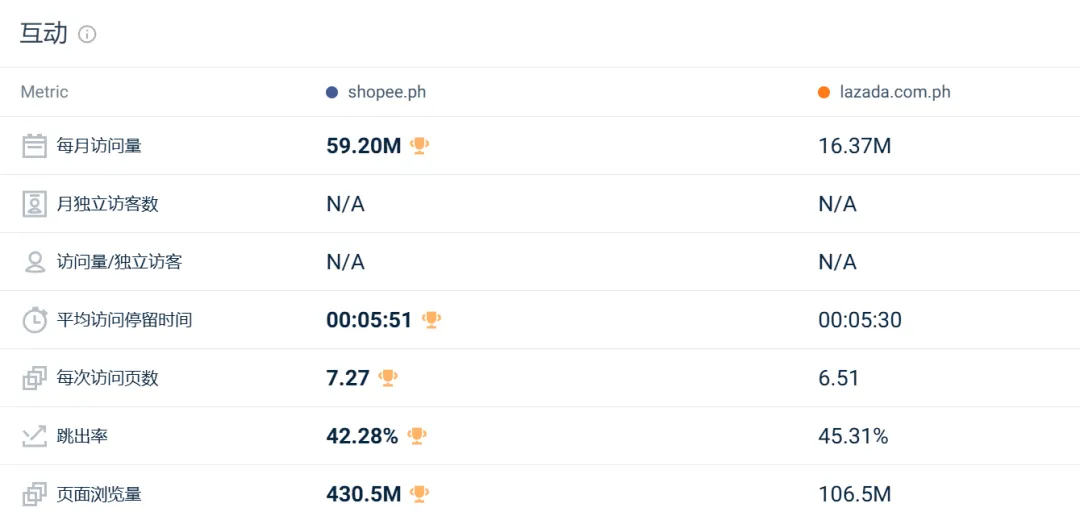Click the info icon beside 互动 title
The image size is (1080, 520).
87,34
